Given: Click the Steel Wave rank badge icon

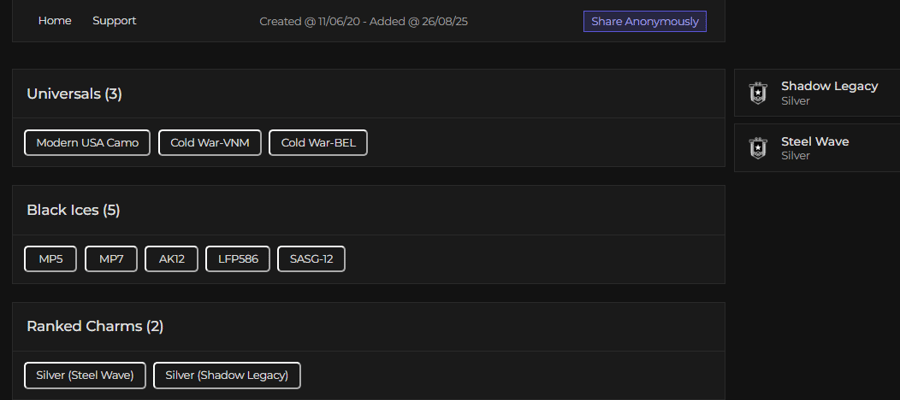Looking at the screenshot, I should click(758, 148).
